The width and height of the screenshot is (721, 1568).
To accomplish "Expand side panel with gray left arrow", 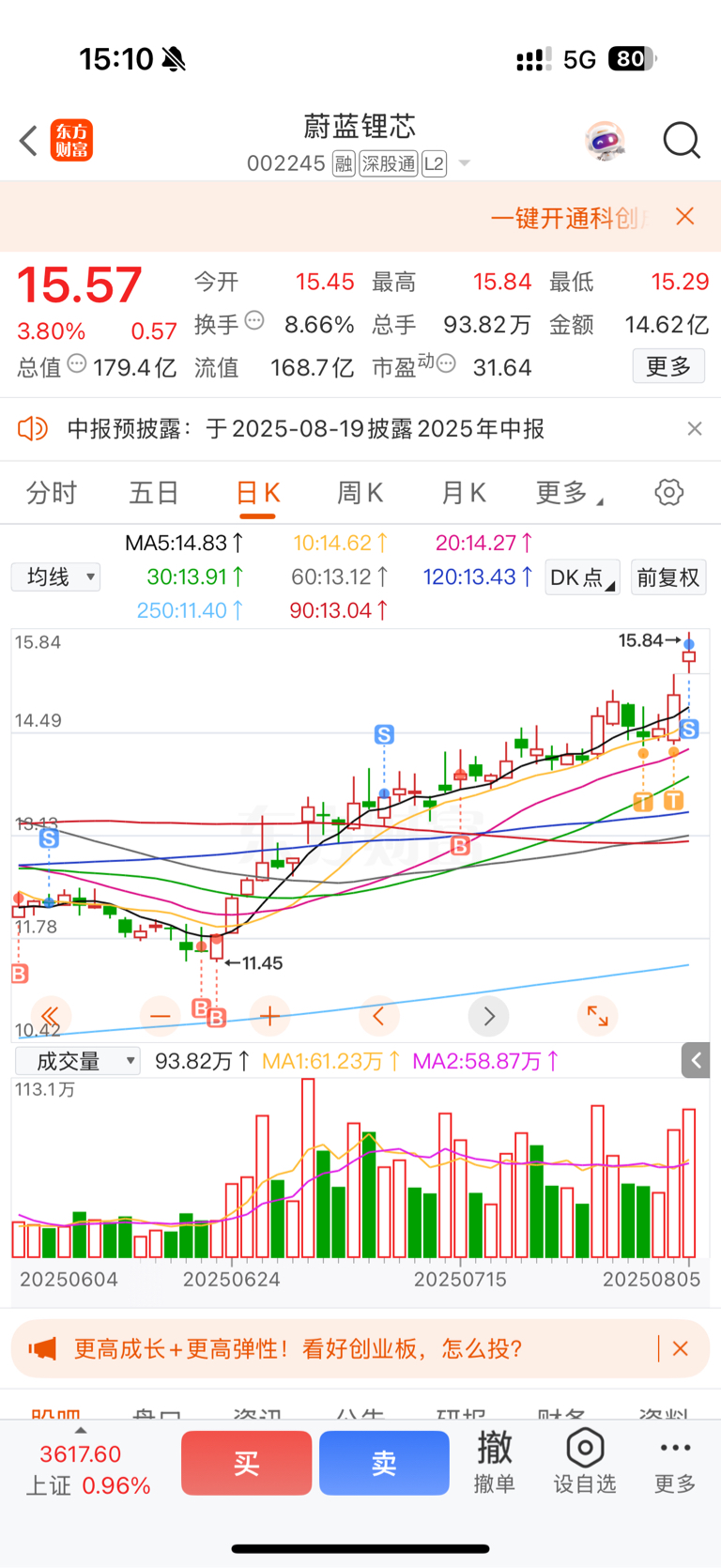I will [x=696, y=1061].
